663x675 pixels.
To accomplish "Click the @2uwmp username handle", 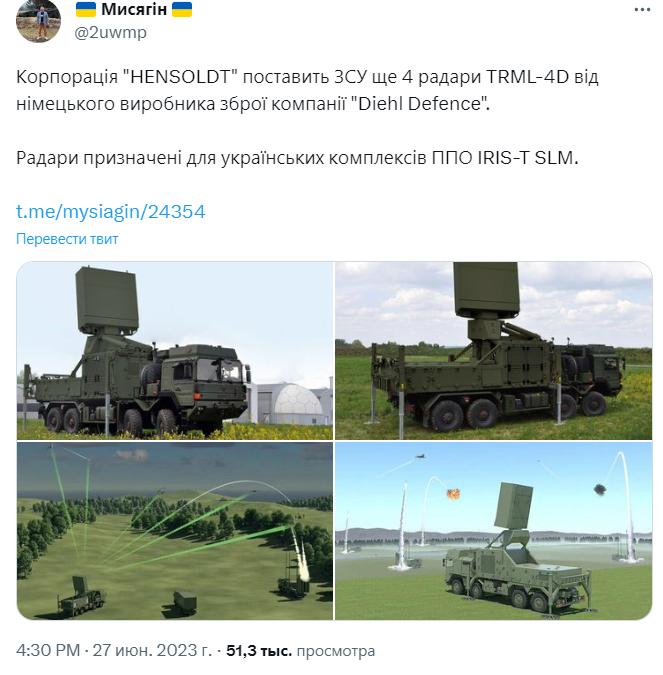I will (x=111, y=32).
